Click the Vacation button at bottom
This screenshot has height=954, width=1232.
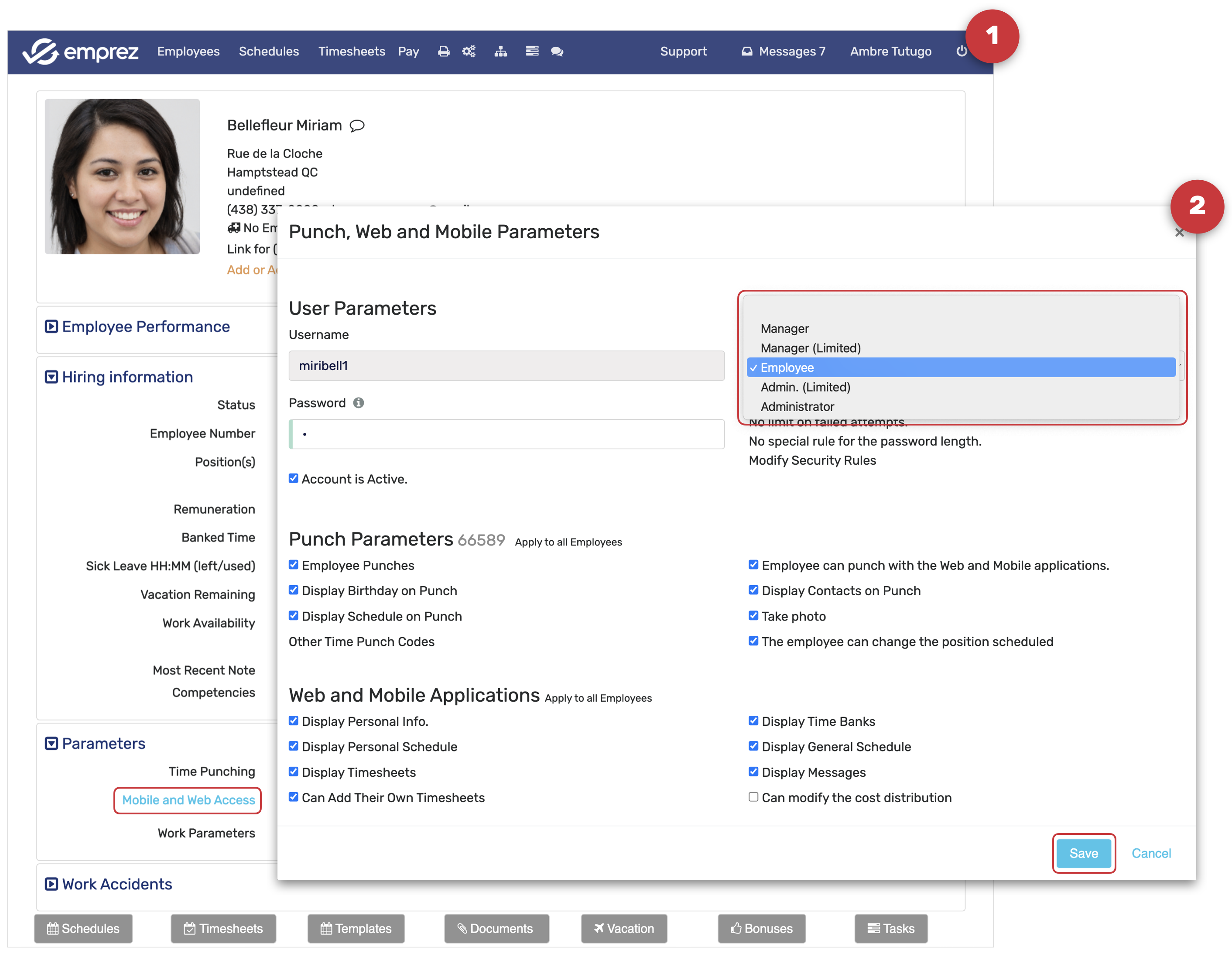click(x=624, y=929)
